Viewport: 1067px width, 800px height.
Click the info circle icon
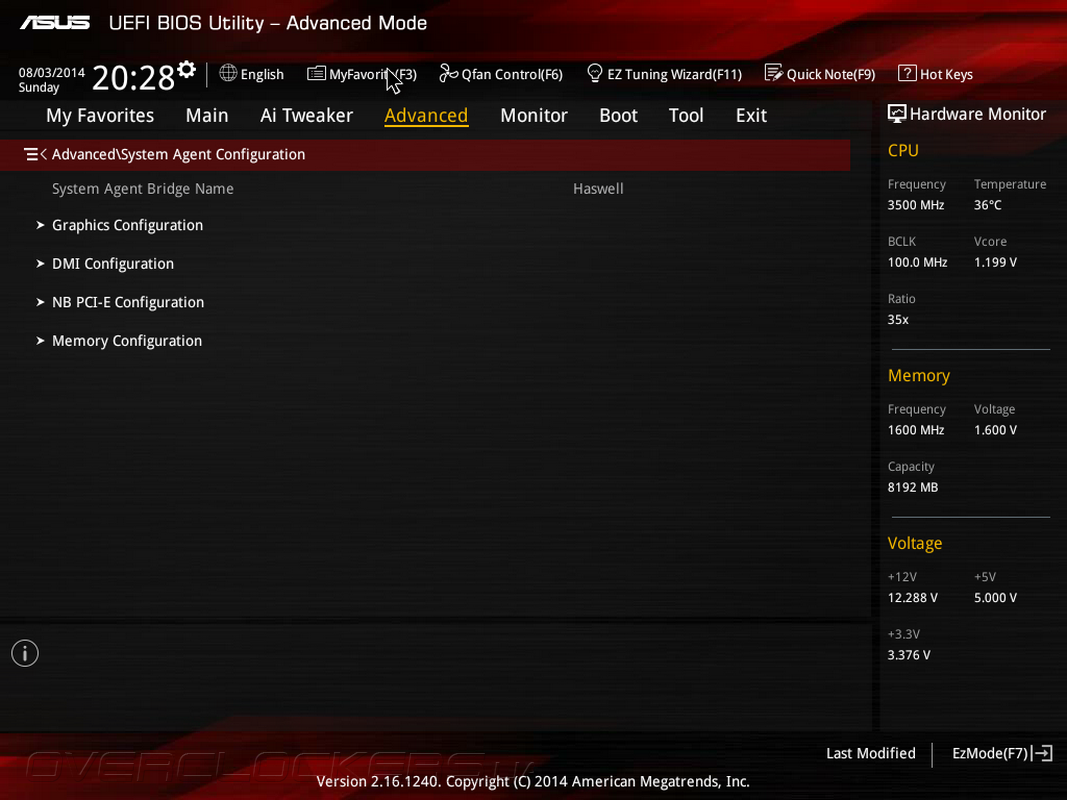(25, 653)
